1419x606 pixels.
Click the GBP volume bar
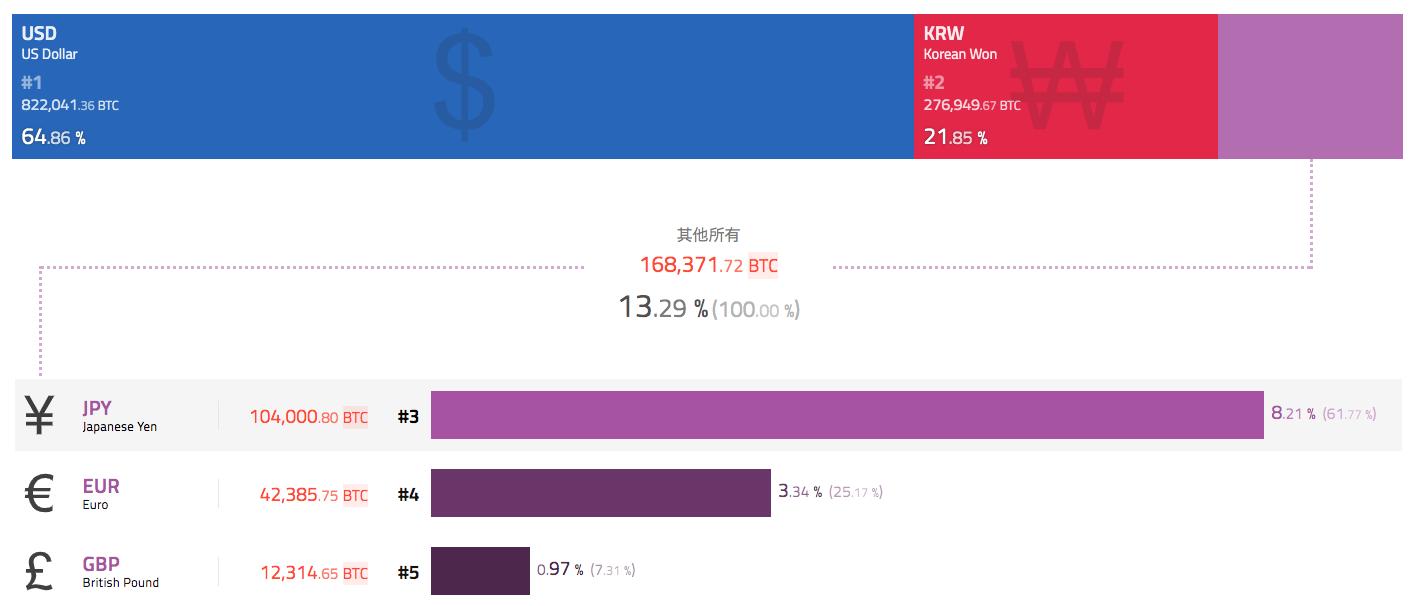[480, 571]
